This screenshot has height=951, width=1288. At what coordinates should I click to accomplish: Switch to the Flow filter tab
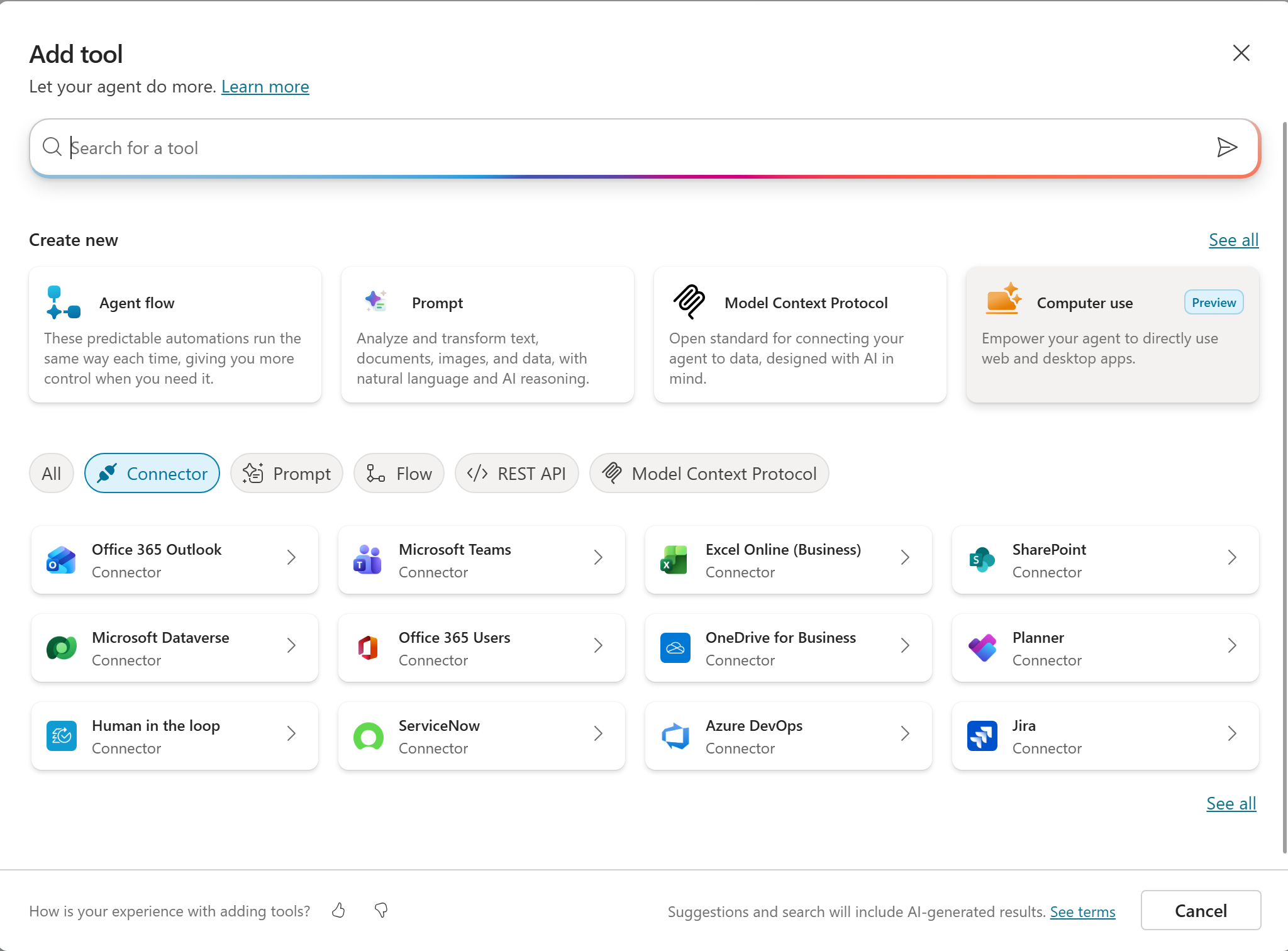click(399, 473)
